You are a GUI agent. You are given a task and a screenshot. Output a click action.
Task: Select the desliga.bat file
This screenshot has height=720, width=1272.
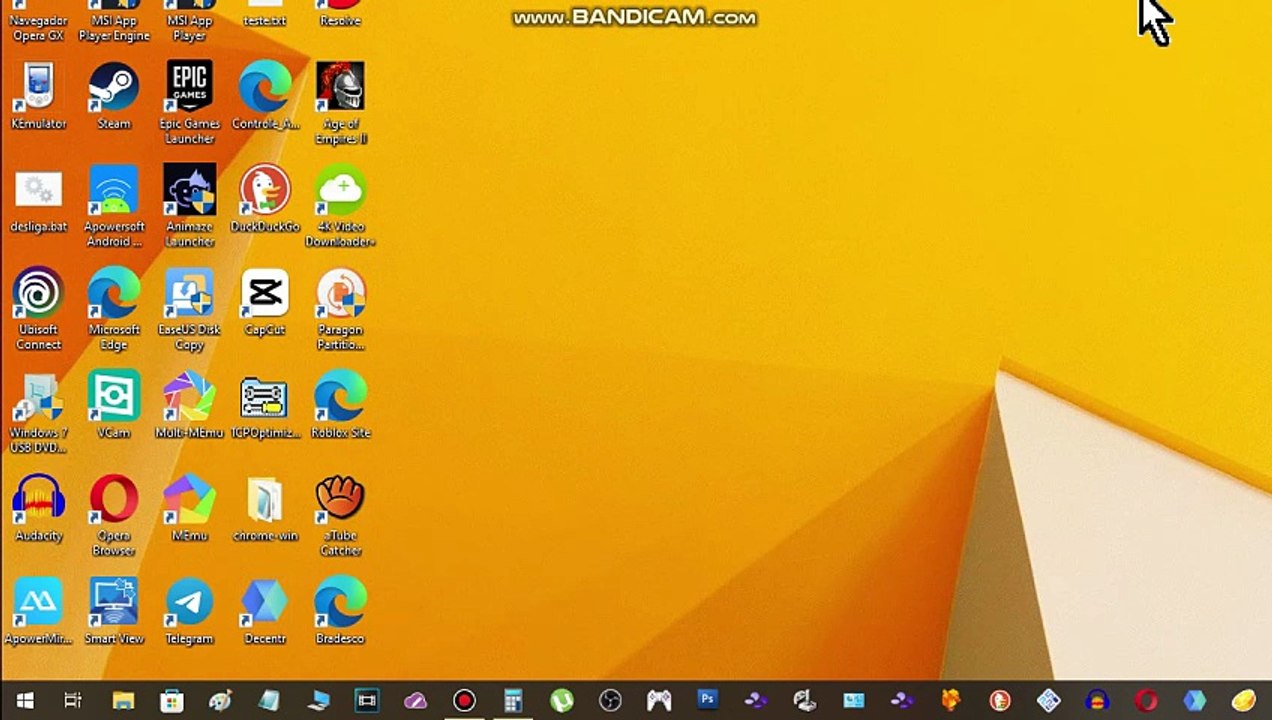point(38,200)
